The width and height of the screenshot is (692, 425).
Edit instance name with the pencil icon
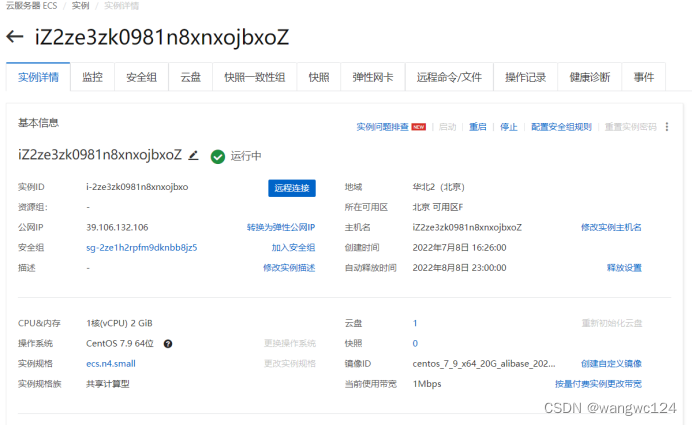pyautogui.click(x=193, y=155)
